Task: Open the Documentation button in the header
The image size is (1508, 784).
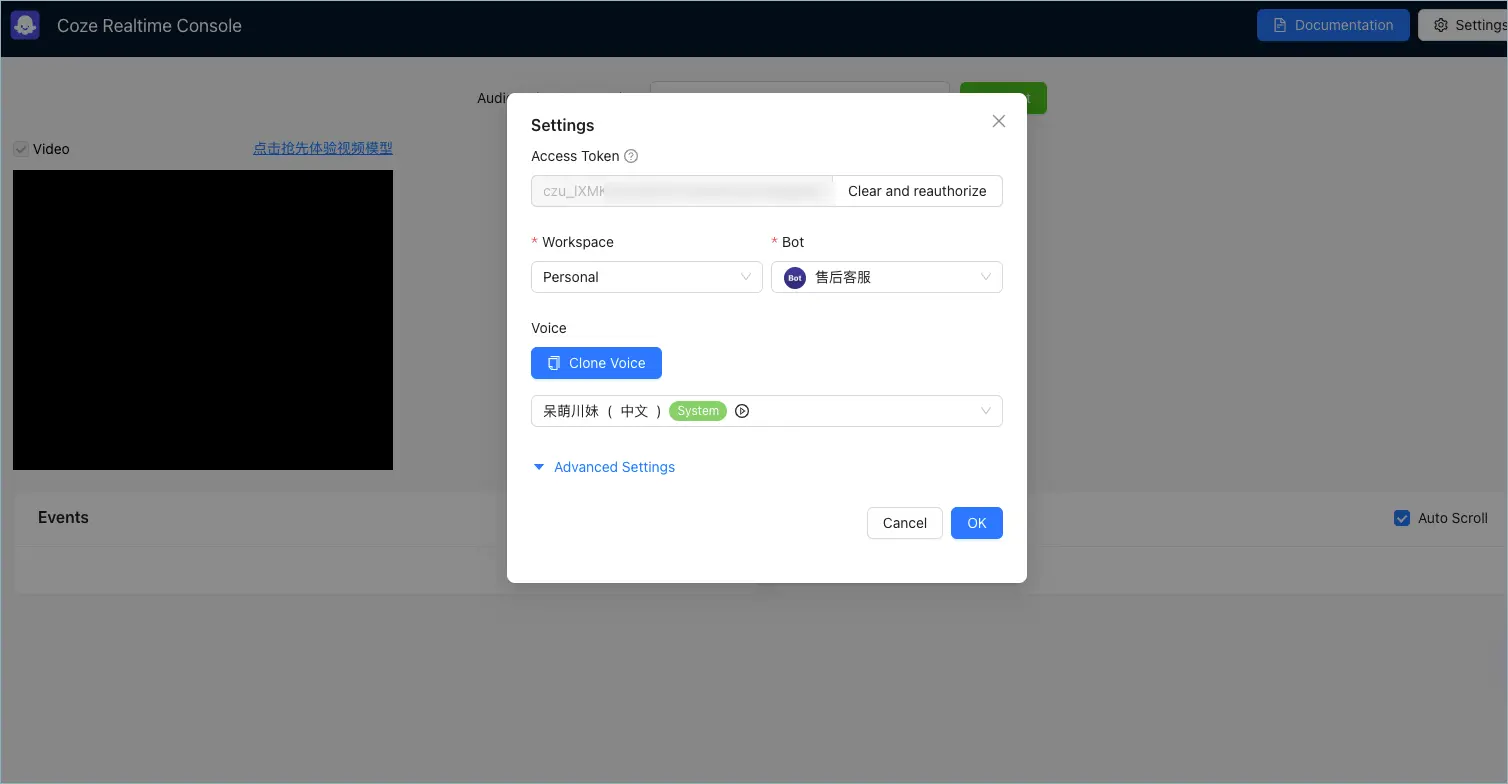Action: [1333, 25]
